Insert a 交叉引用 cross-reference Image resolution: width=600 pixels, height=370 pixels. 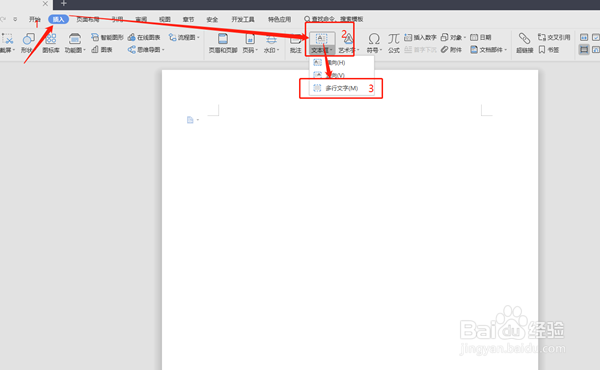pos(554,37)
